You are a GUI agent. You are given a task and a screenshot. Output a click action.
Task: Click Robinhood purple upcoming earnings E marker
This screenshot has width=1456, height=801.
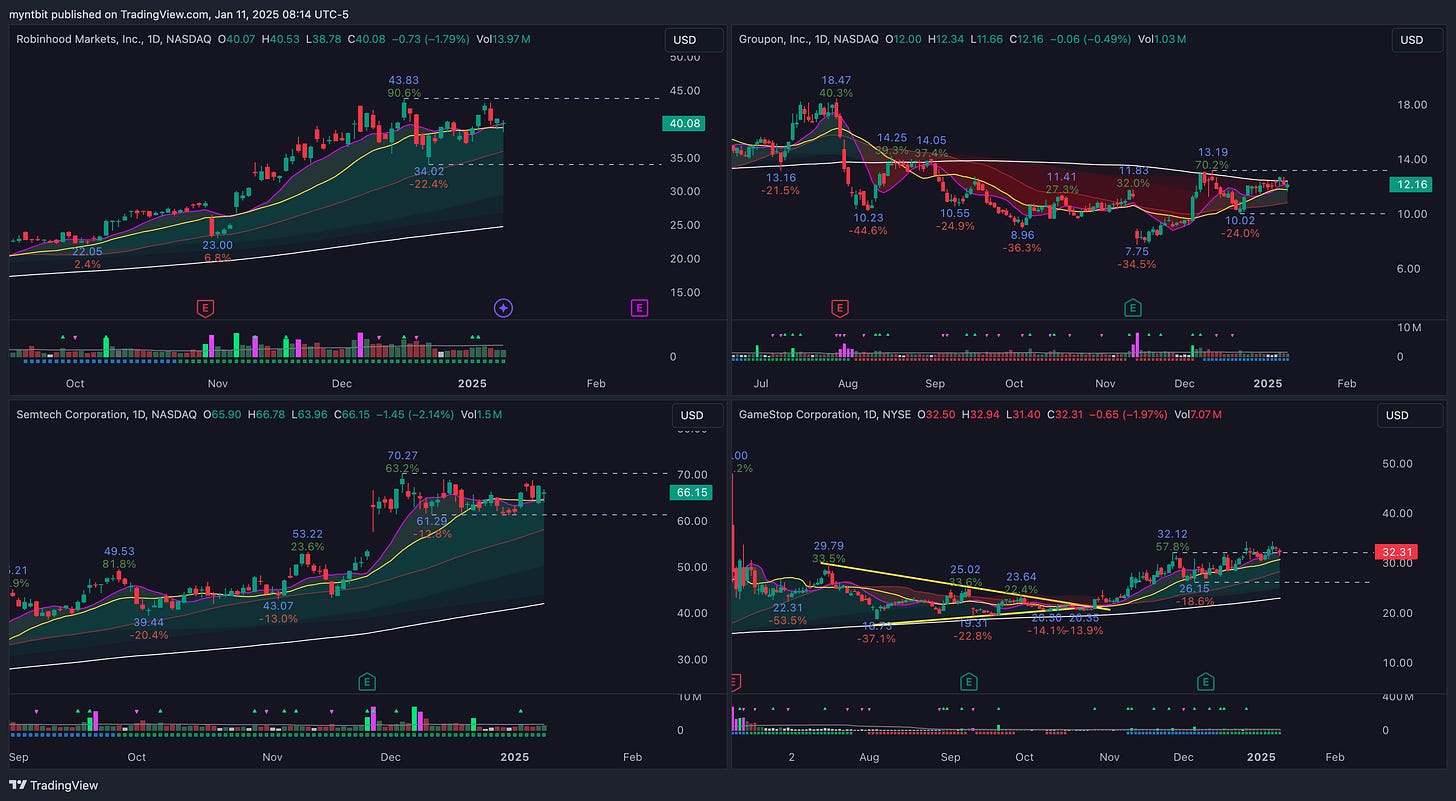point(639,307)
